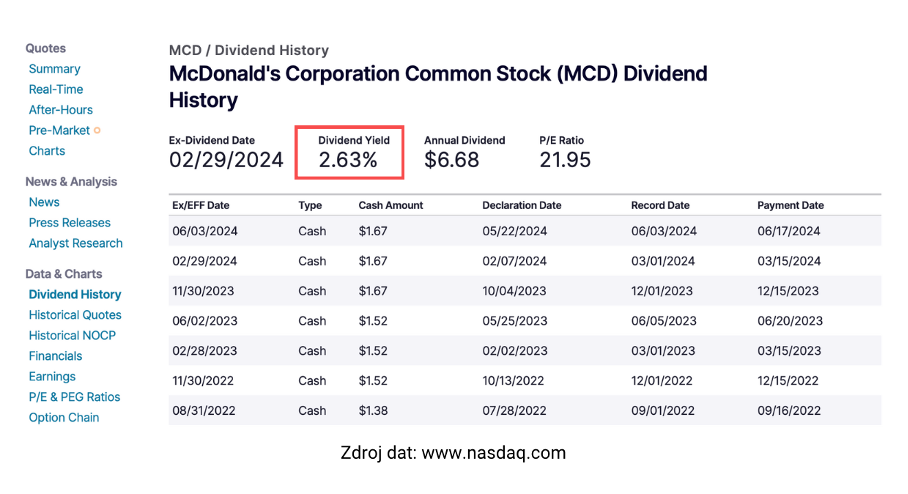This screenshot has height=494, width=908.
Task: Open the Option Chain link
Action: coord(64,418)
